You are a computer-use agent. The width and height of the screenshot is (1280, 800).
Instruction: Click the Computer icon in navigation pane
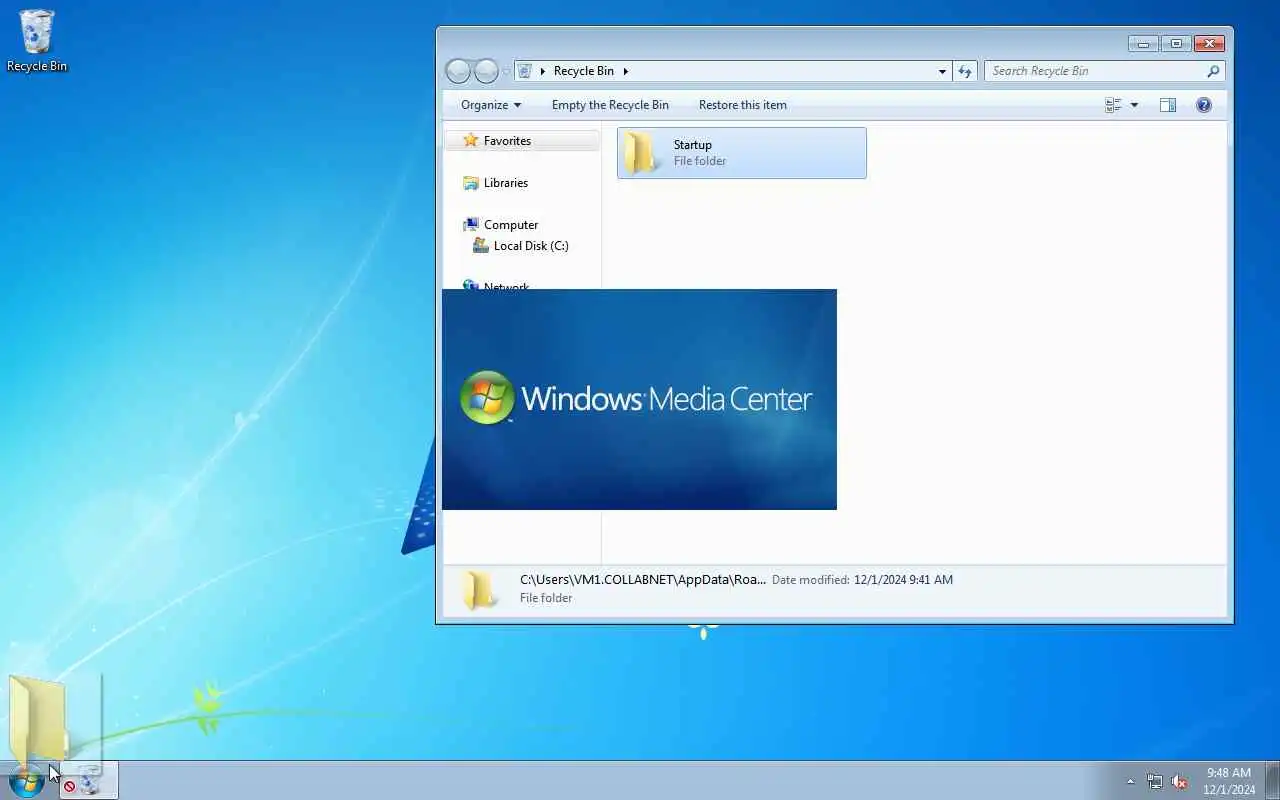(471, 225)
